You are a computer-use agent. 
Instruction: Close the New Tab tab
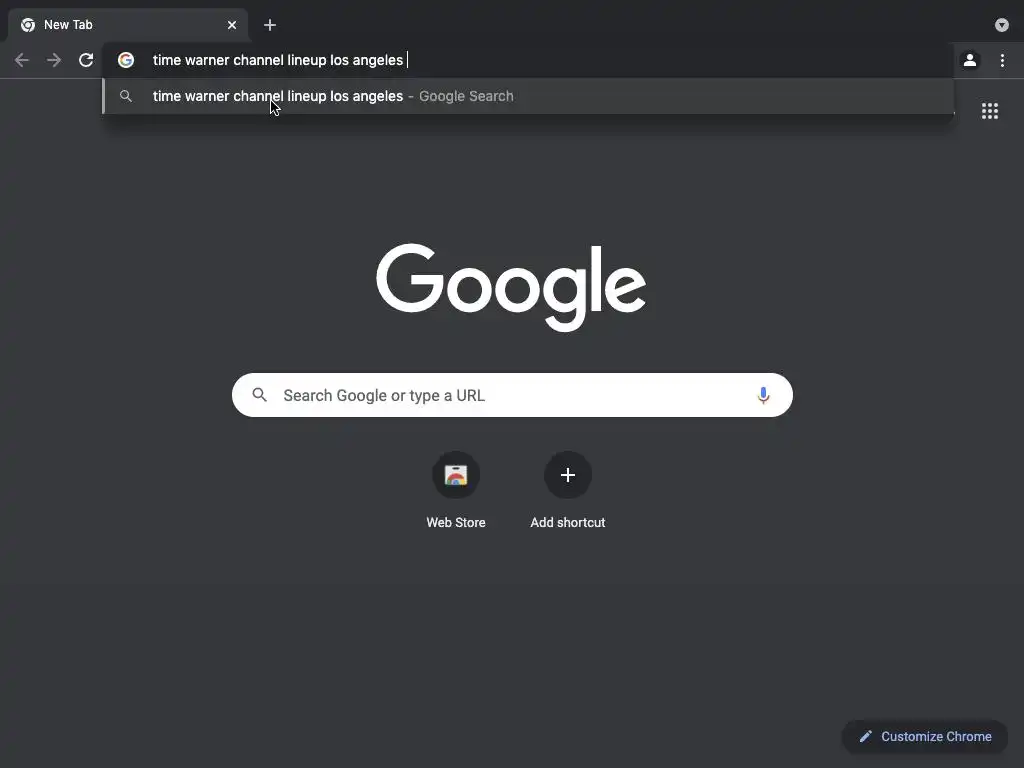232,25
